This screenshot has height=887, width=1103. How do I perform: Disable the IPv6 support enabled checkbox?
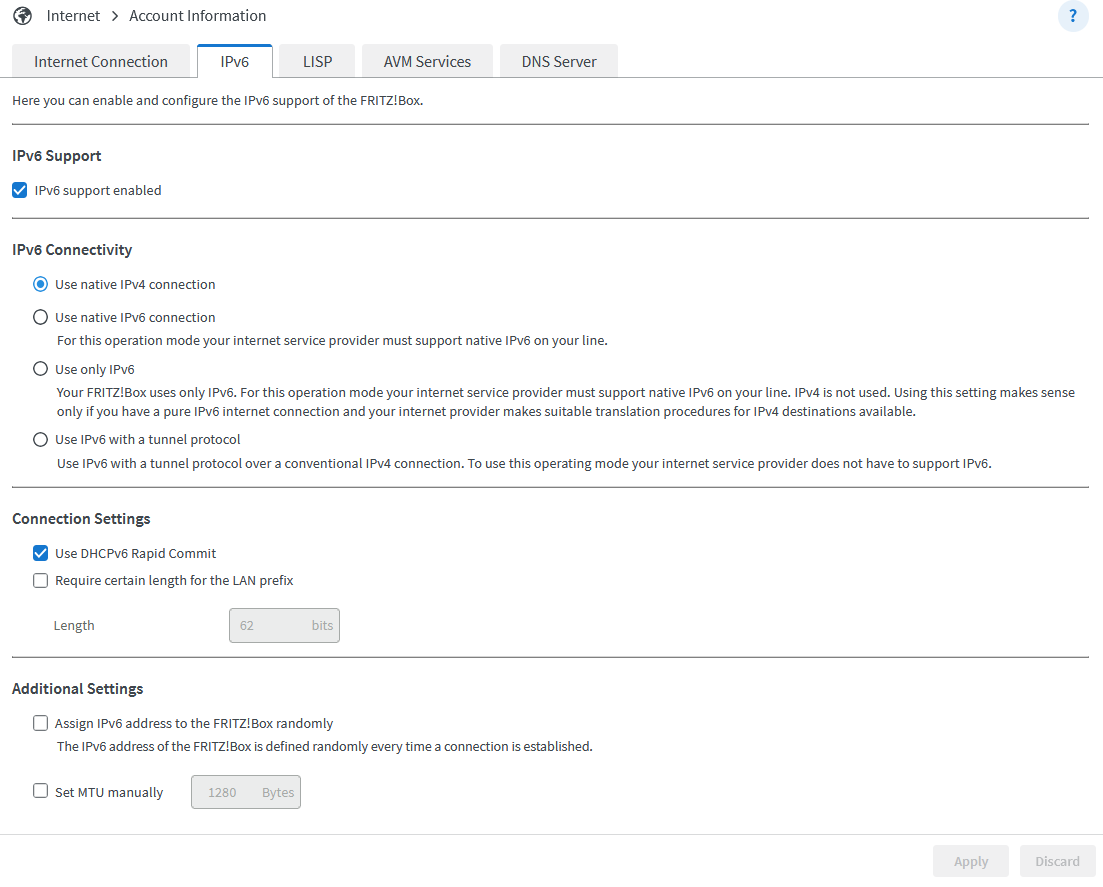click(x=20, y=190)
